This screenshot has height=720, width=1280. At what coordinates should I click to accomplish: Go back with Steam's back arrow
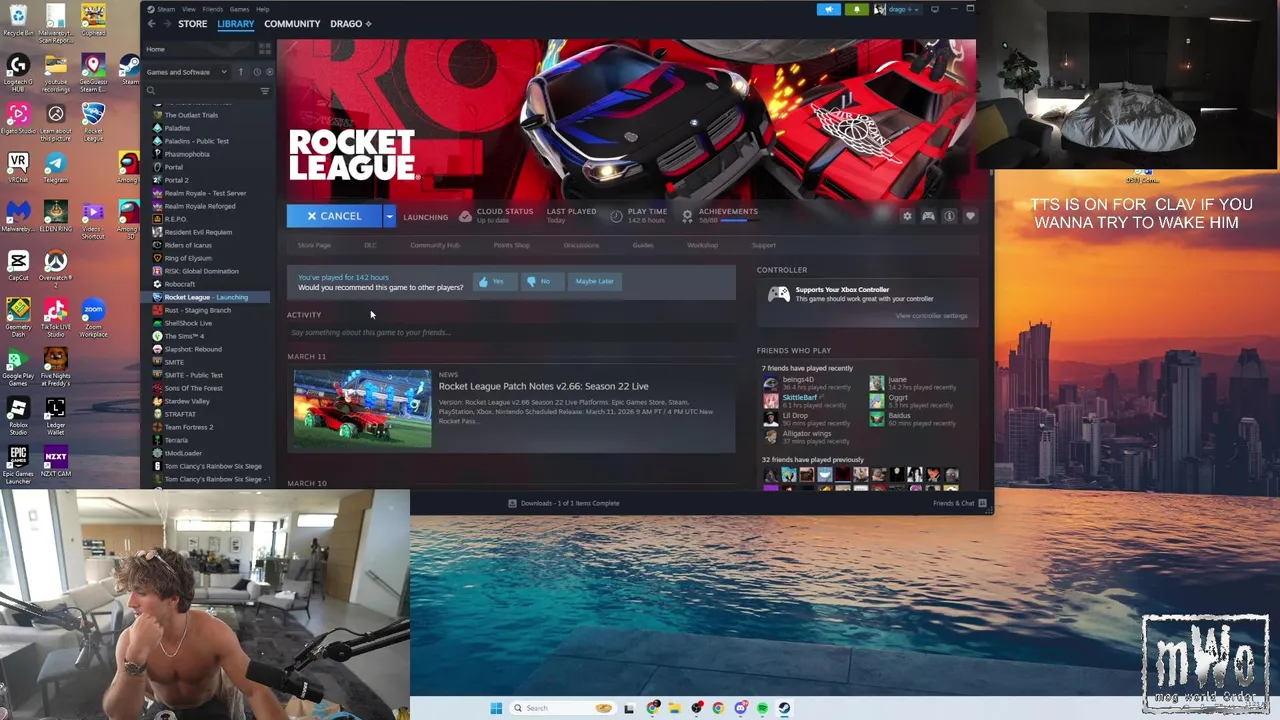pos(151,24)
